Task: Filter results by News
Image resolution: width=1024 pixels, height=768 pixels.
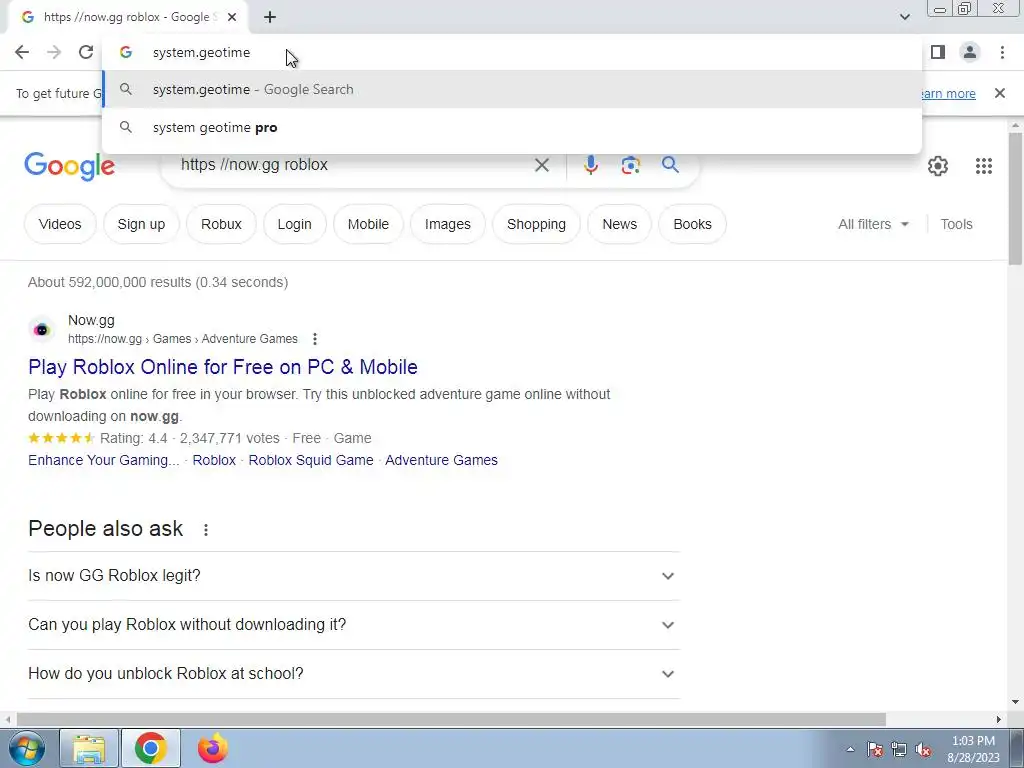Action: [x=619, y=224]
